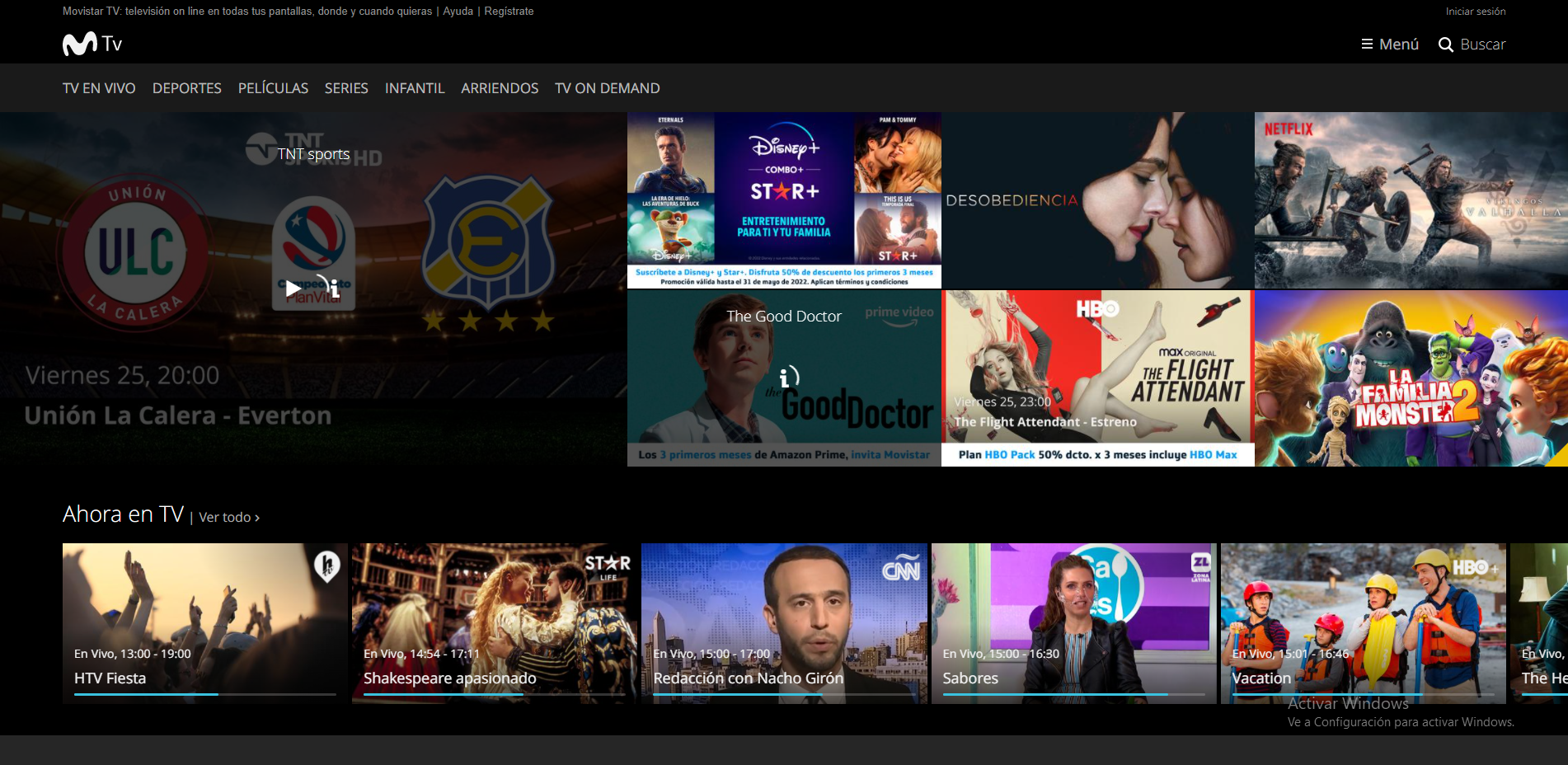Image resolution: width=1568 pixels, height=765 pixels.
Task: Click the Regístrate link
Action: [x=509, y=12]
